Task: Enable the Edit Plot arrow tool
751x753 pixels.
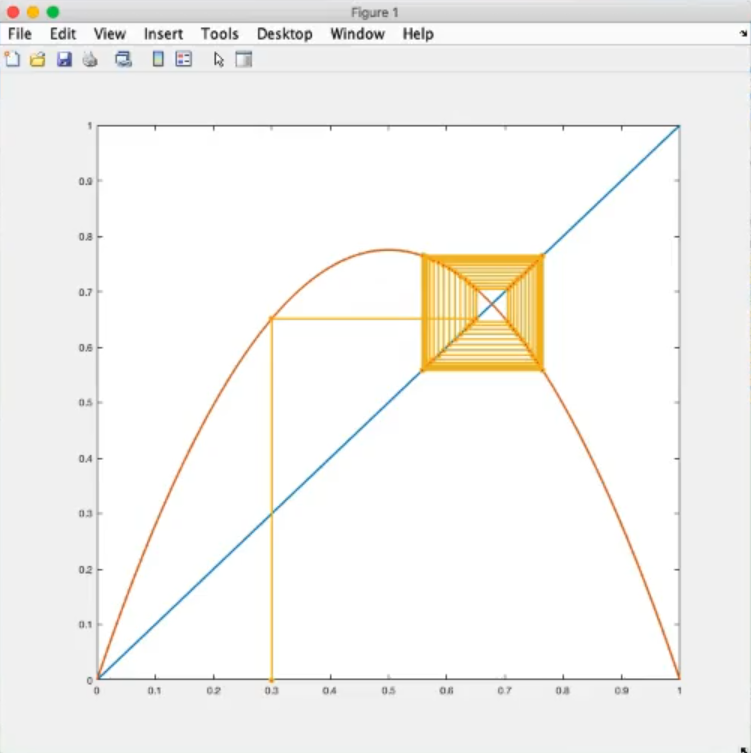Action: point(219,59)
